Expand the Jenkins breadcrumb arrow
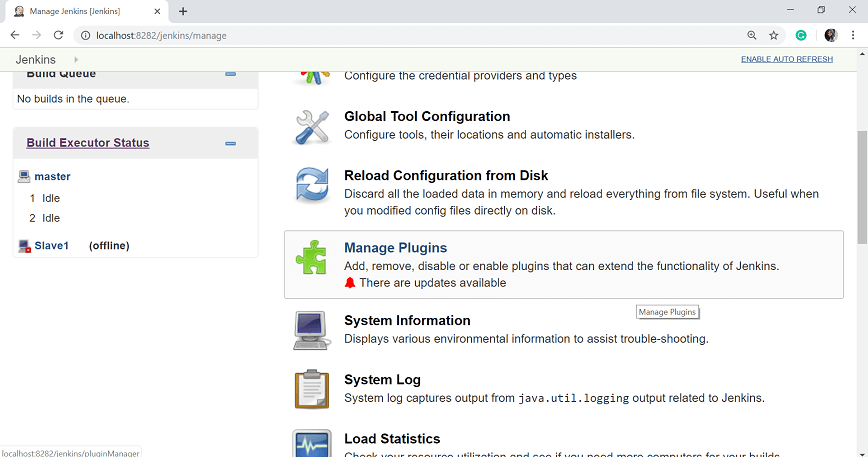Viewport: 868px width, 457px height. click(x=76, y=60)
